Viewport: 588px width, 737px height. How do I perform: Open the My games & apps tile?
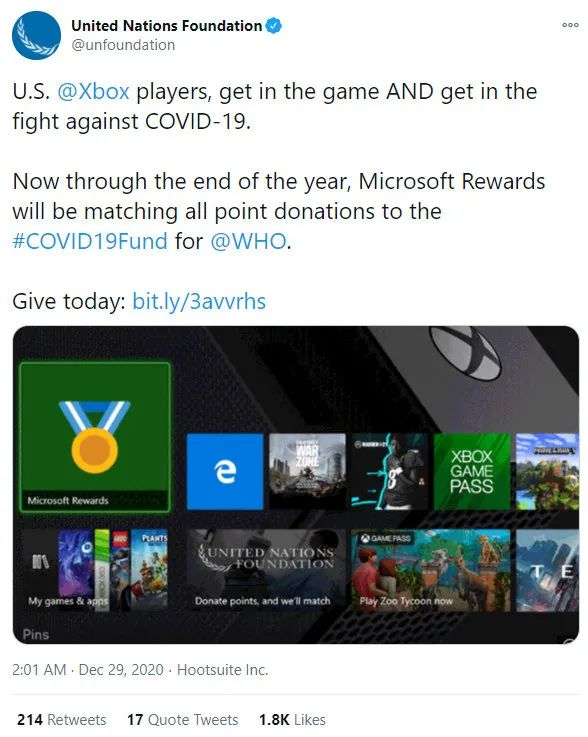pos(95,571)
